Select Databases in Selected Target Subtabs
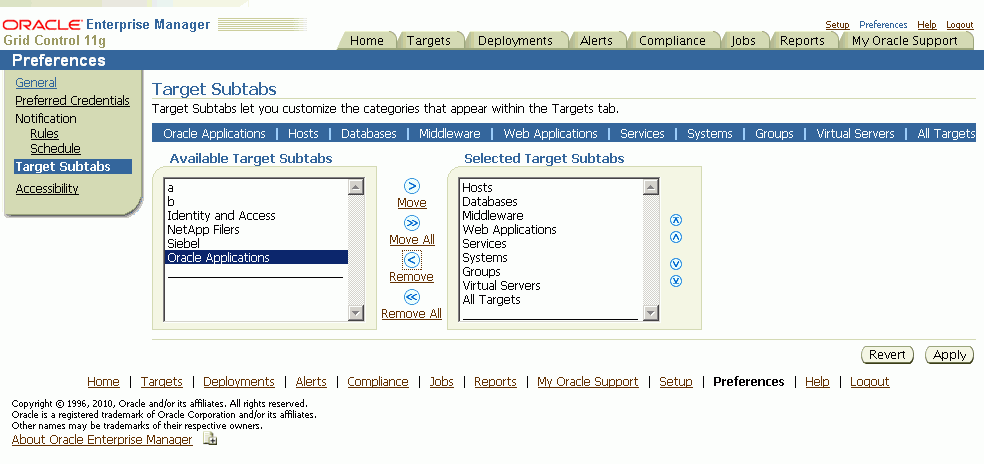This screenshot has height=464, width=984. 552,202
